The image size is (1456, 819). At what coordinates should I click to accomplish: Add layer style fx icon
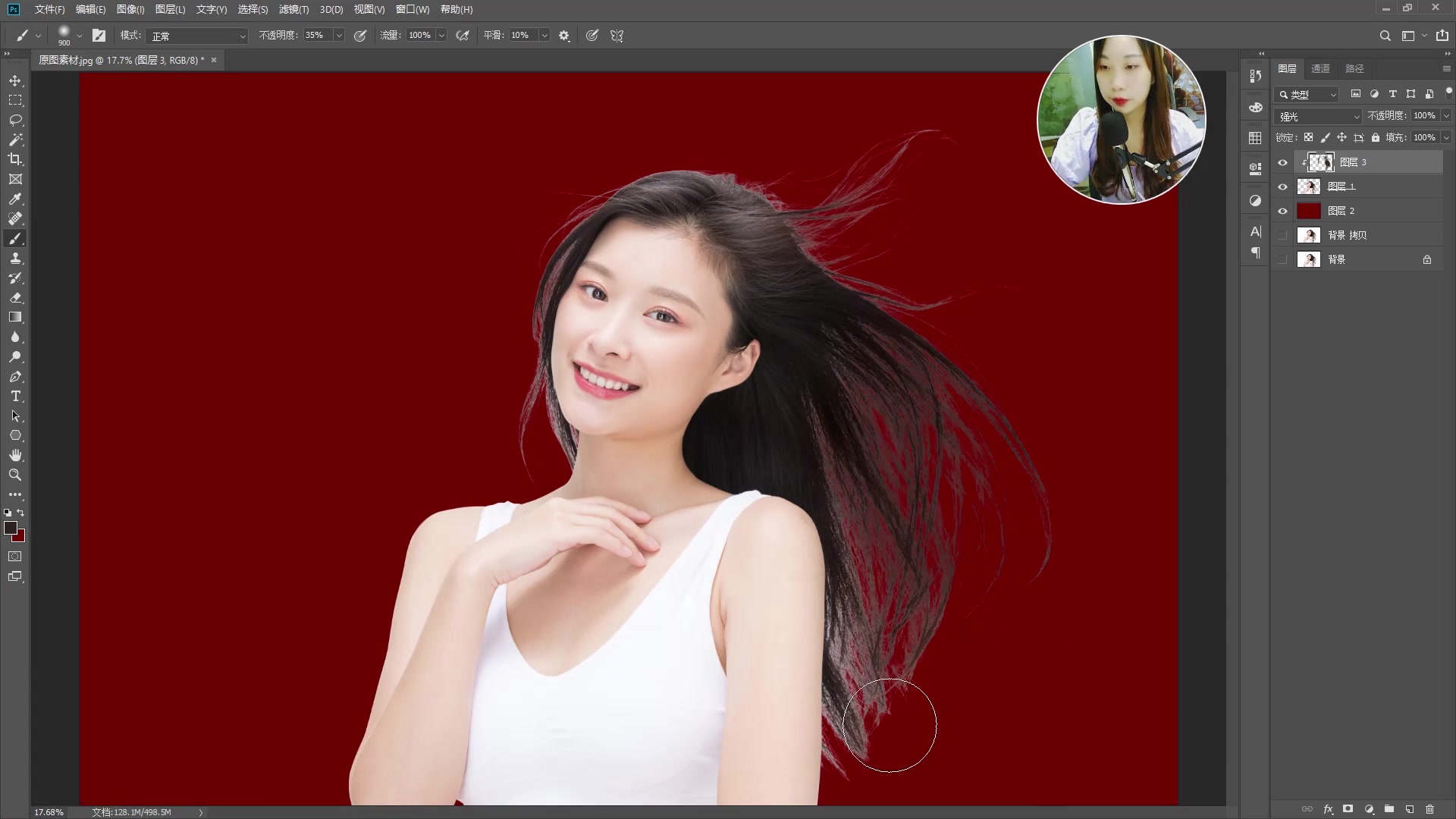(x=1328, y=809)
